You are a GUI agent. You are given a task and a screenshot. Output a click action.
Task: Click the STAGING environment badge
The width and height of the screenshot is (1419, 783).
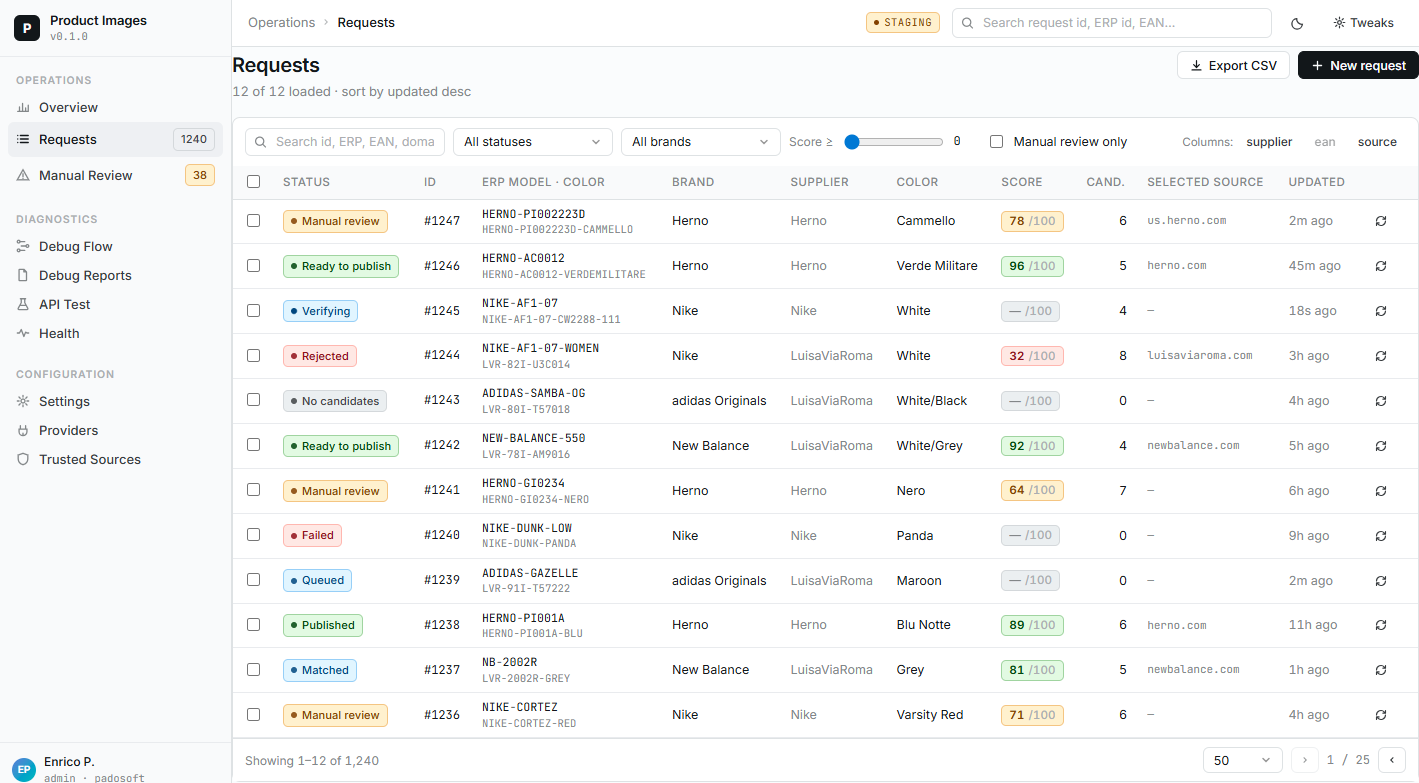coord(903,23)
